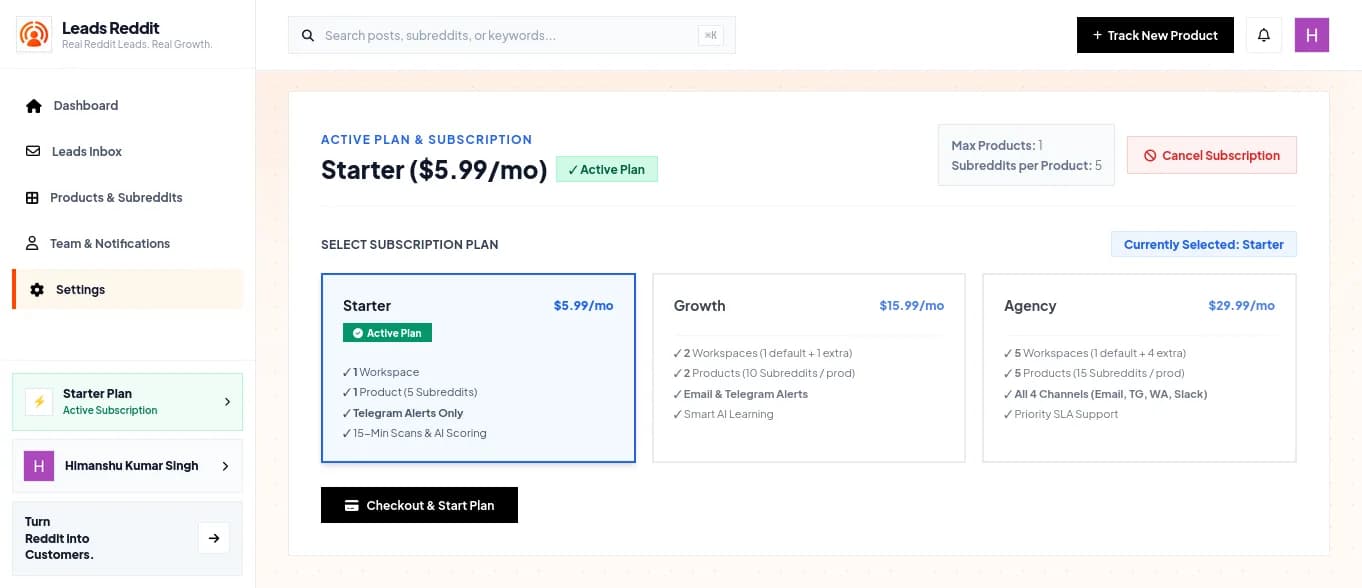Click the search magnifier icon

[308, 35]
